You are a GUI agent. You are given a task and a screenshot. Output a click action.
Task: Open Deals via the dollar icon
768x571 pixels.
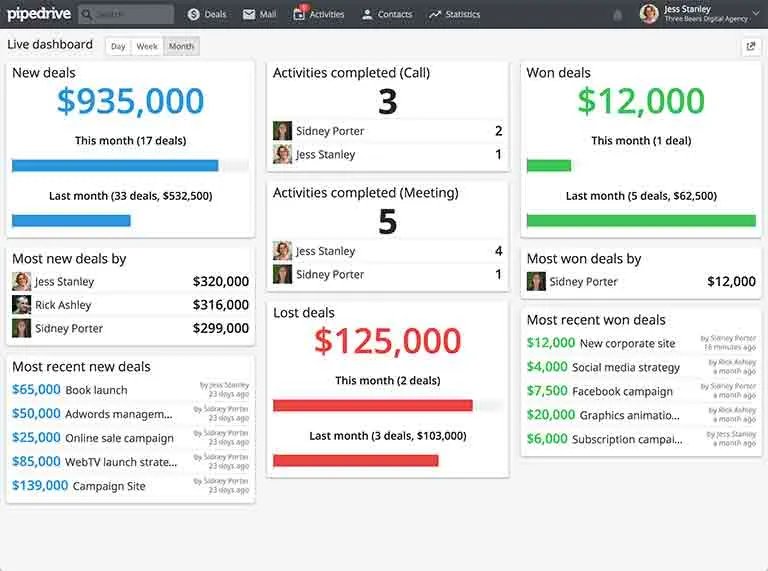pos(194,14)
